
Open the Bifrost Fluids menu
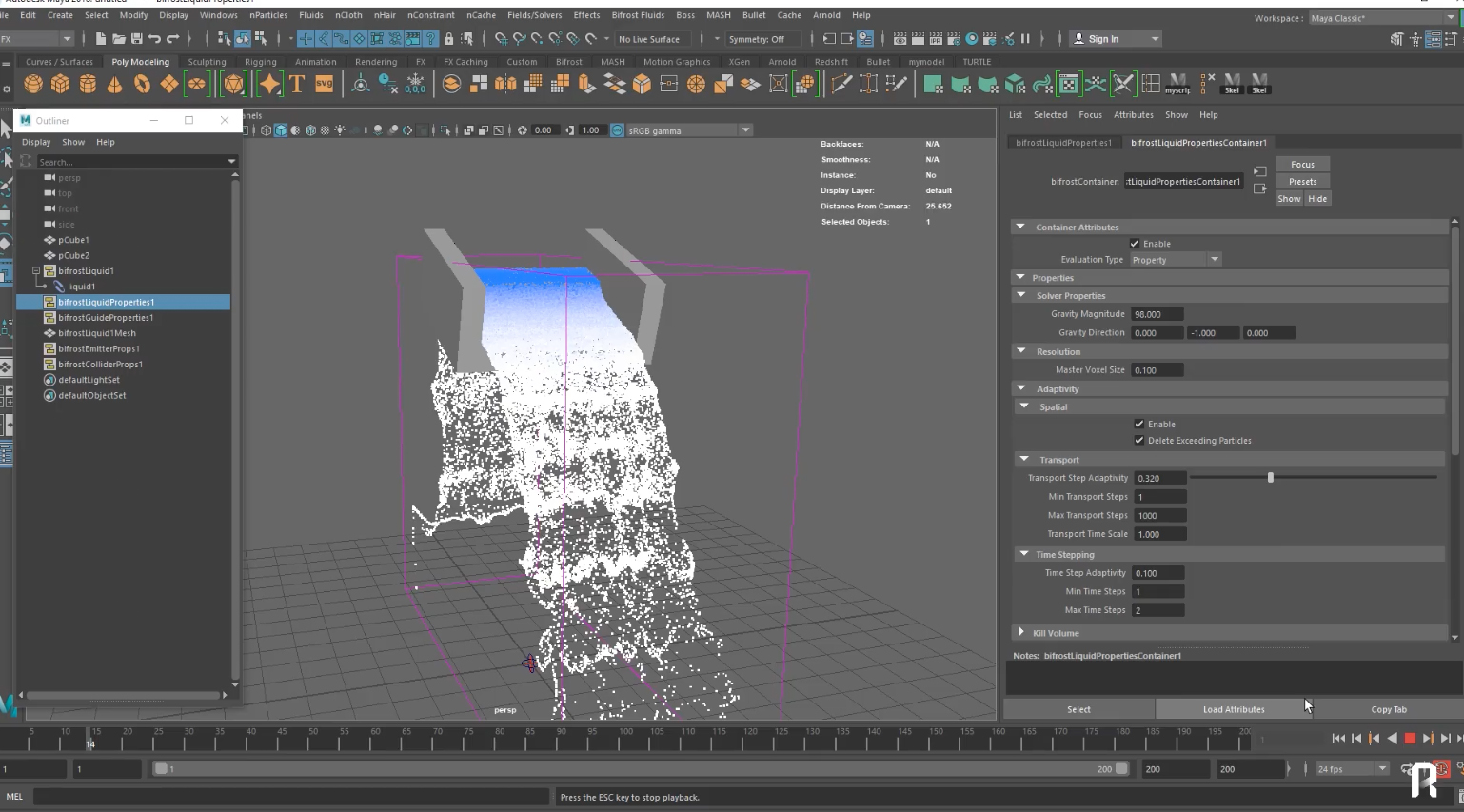pyautogui.click(x=637, y=15)
